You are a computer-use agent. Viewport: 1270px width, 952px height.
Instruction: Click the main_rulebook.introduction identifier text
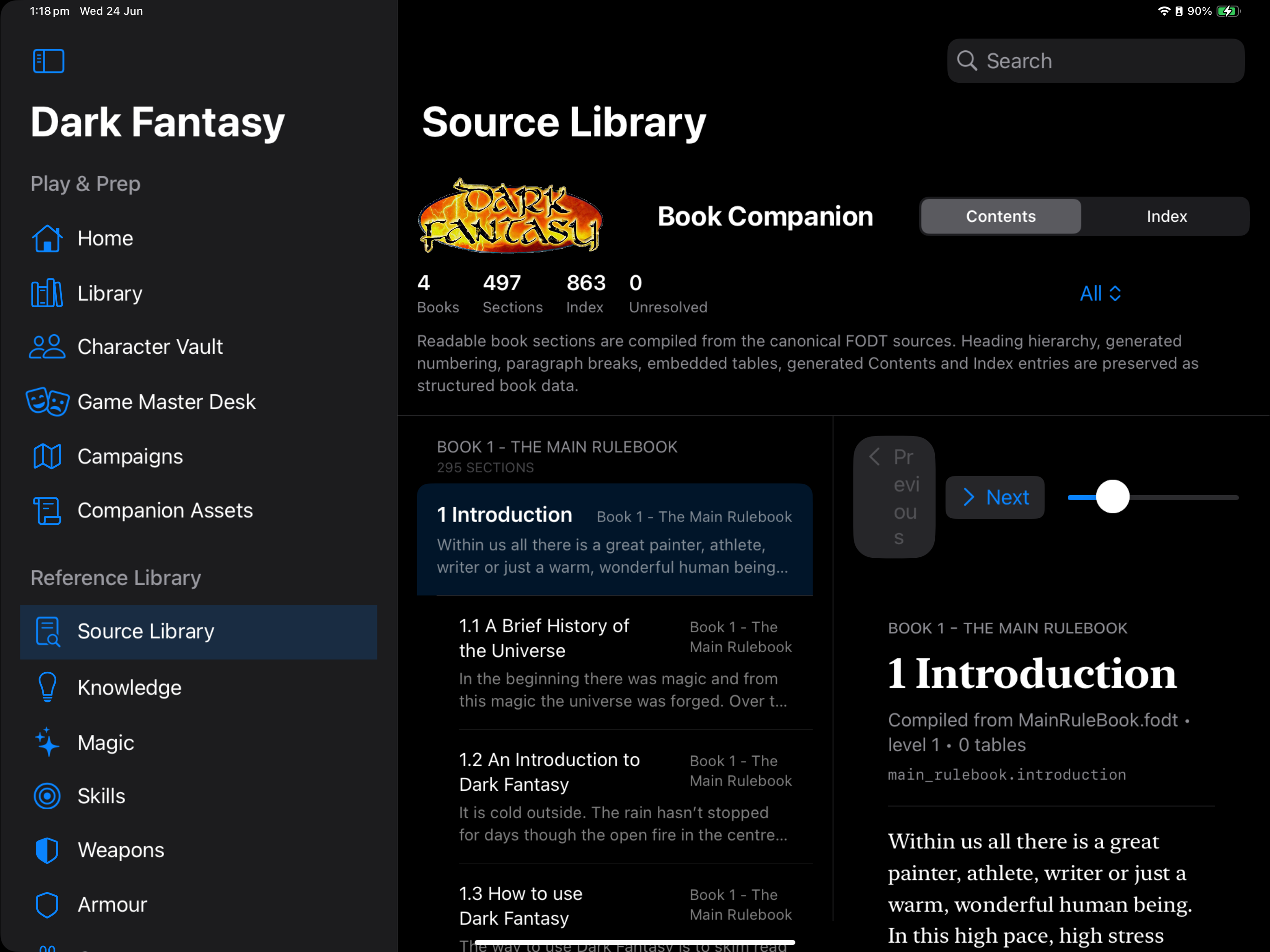tap(1006, 775)
